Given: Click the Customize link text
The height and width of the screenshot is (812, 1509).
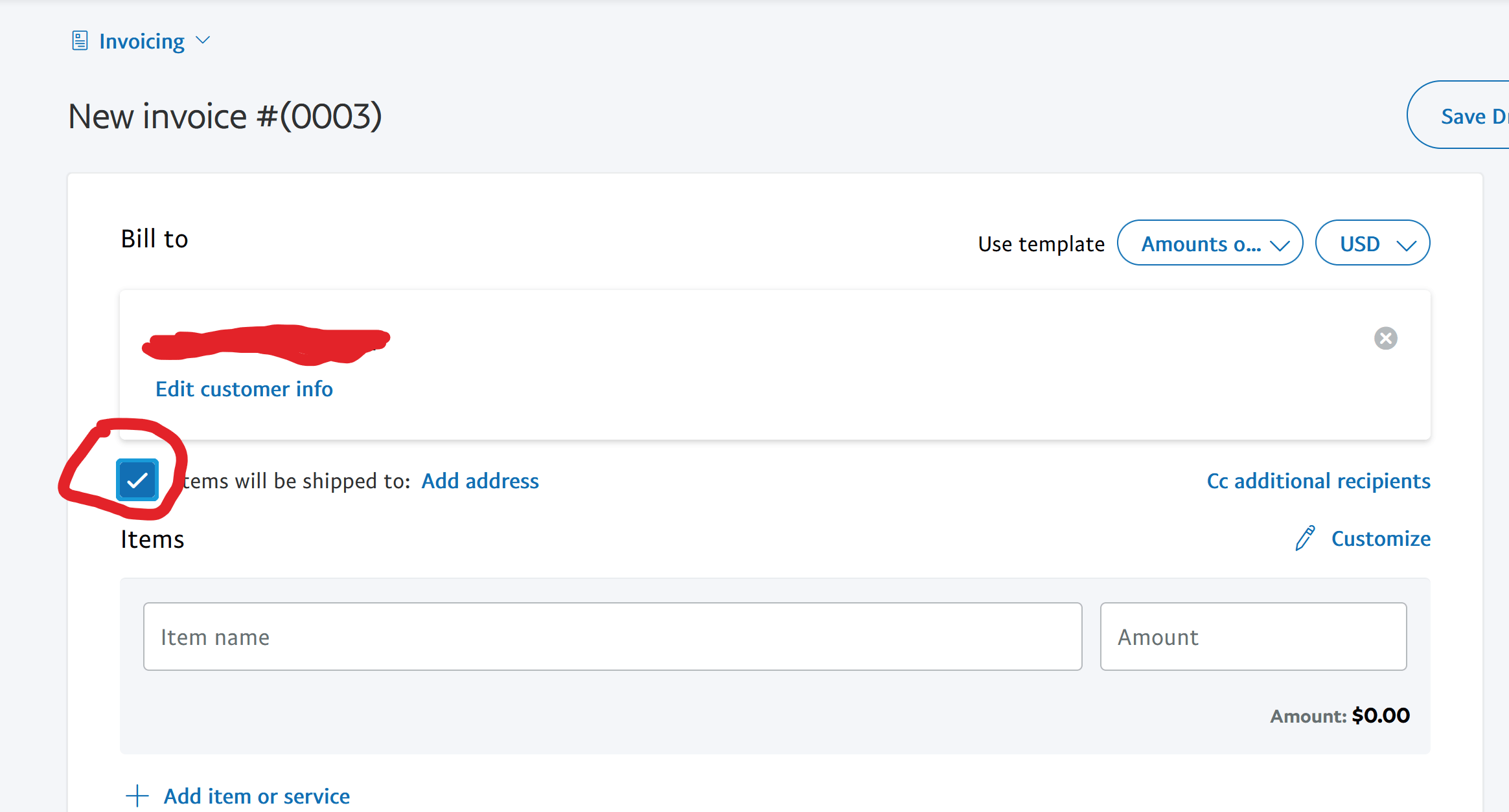Looking at the screenshot, I should [x=1380, y=539].
